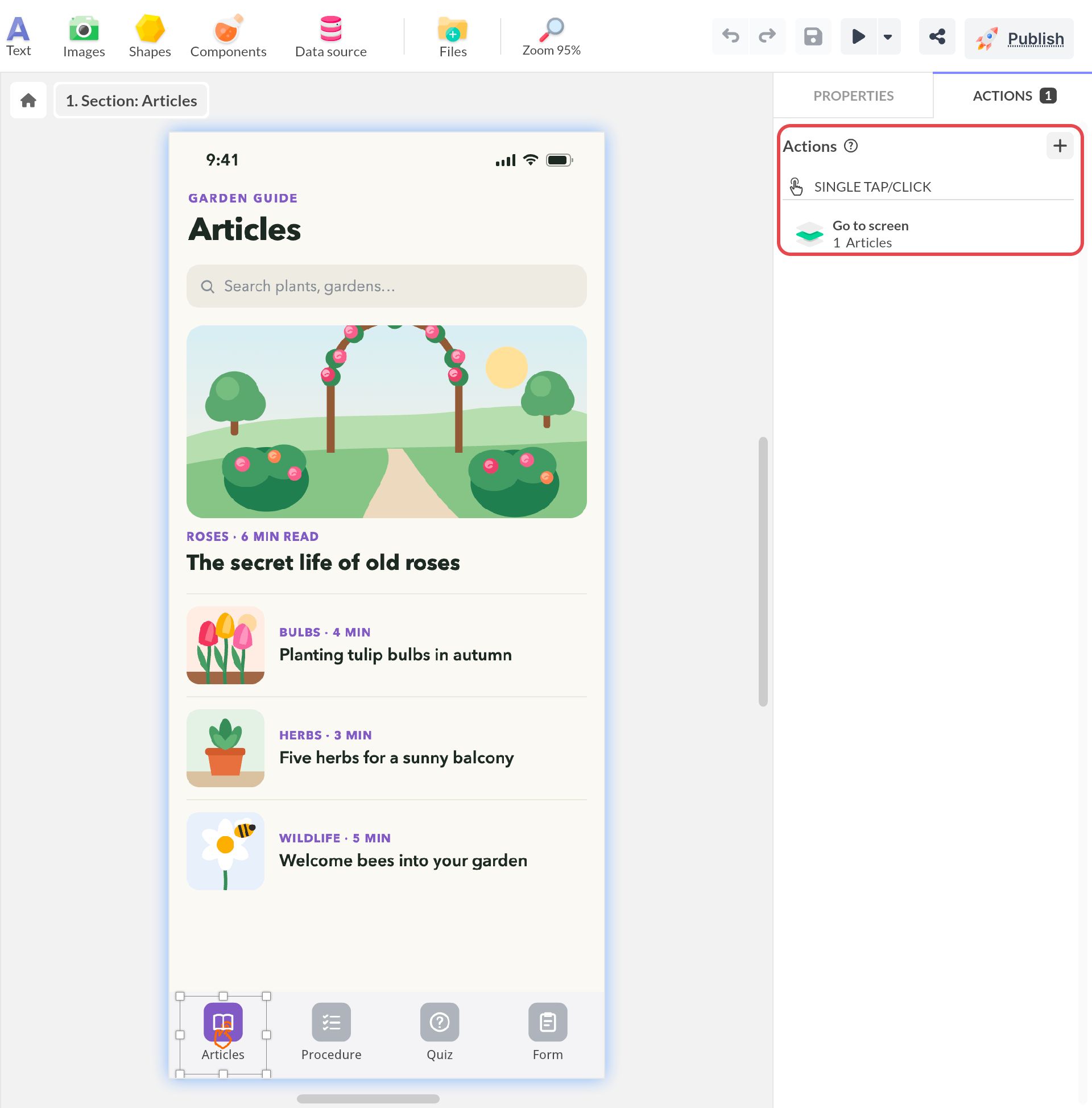This screenshot has width=1092, height=1108.
Task: Click the Zoom 95% magnifier
Action: [x=551, y=36]
